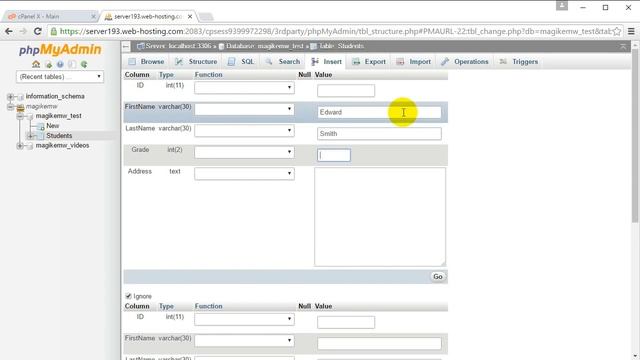Open the Function dropdown for the second FirstName row
640x360 pixels.
pos(244,340)
